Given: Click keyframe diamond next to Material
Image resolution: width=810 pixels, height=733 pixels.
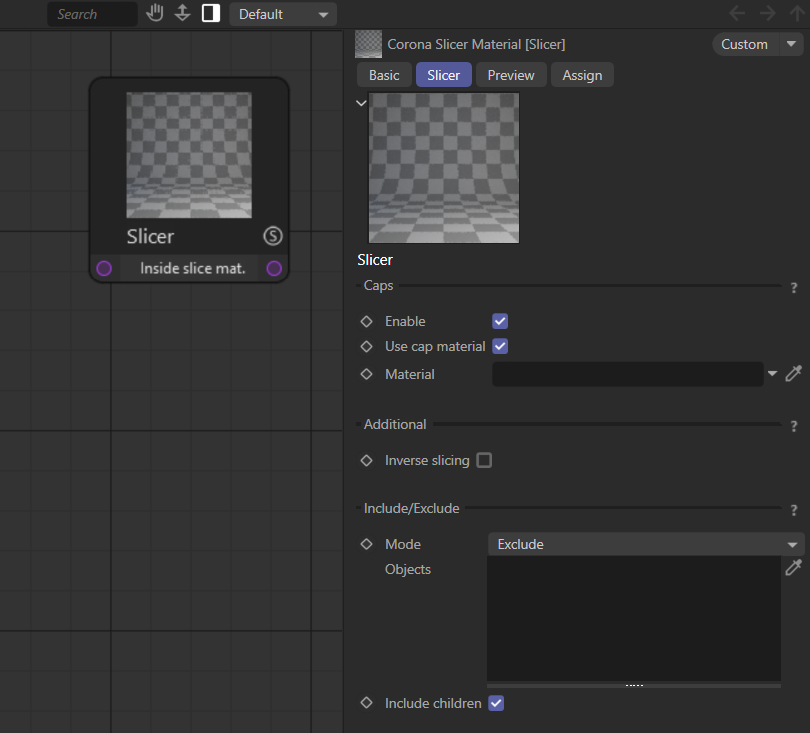Looking at the screenshot, I should point(366,374).
